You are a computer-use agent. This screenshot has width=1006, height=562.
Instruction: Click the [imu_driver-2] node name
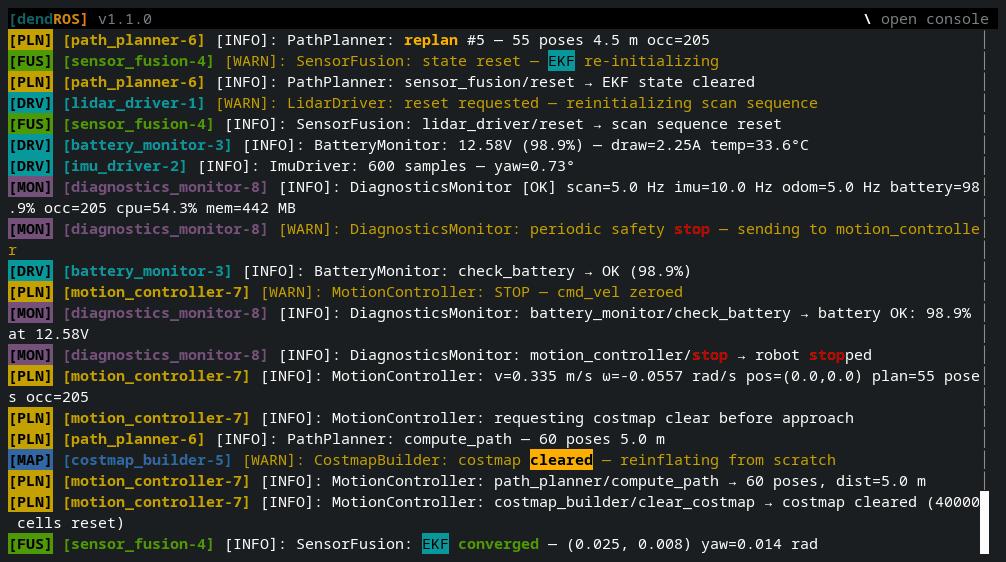pyautogui.click(x=124, y=166)
